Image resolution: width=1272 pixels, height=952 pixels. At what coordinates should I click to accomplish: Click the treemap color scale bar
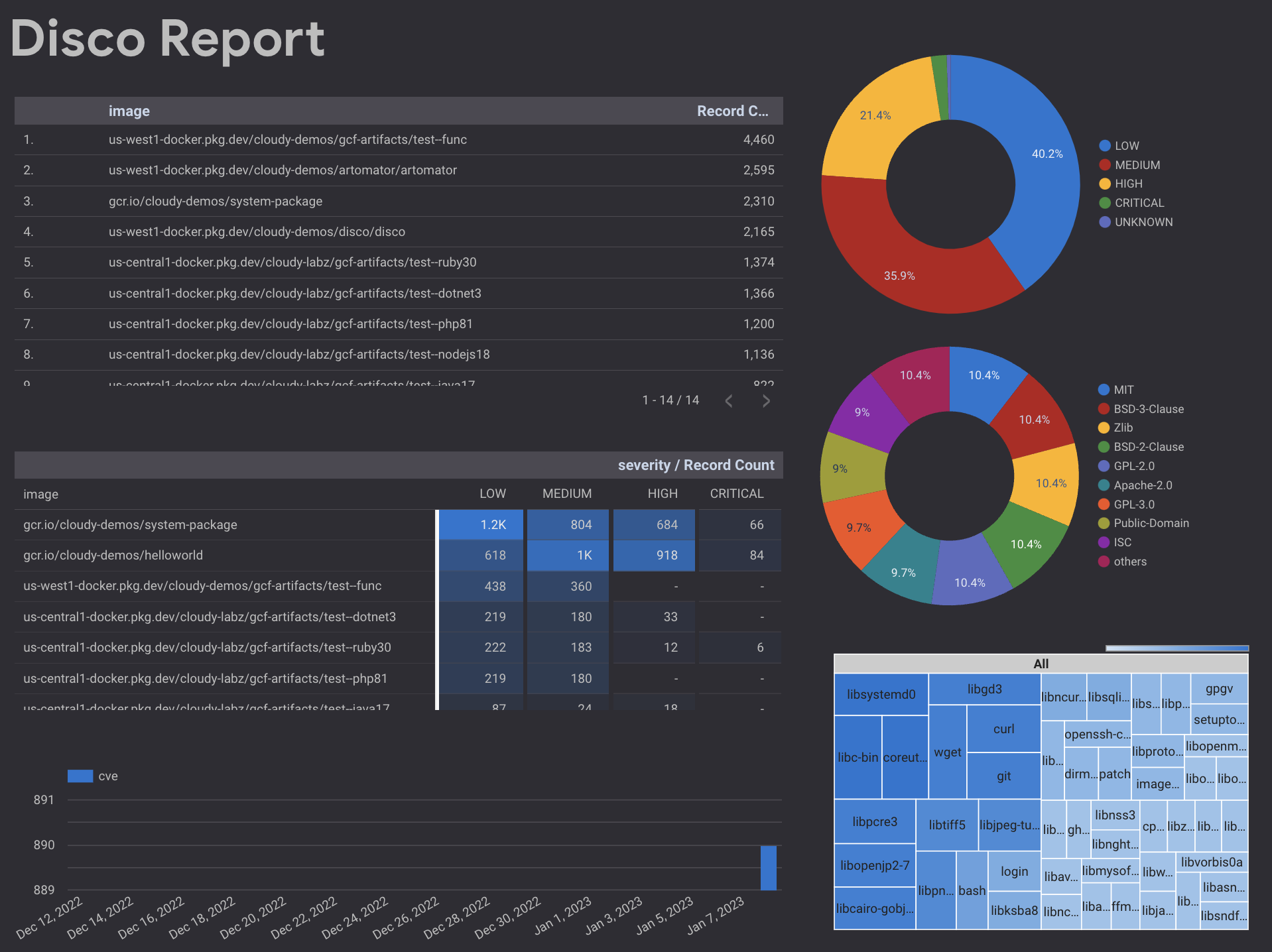[1177, 648]
